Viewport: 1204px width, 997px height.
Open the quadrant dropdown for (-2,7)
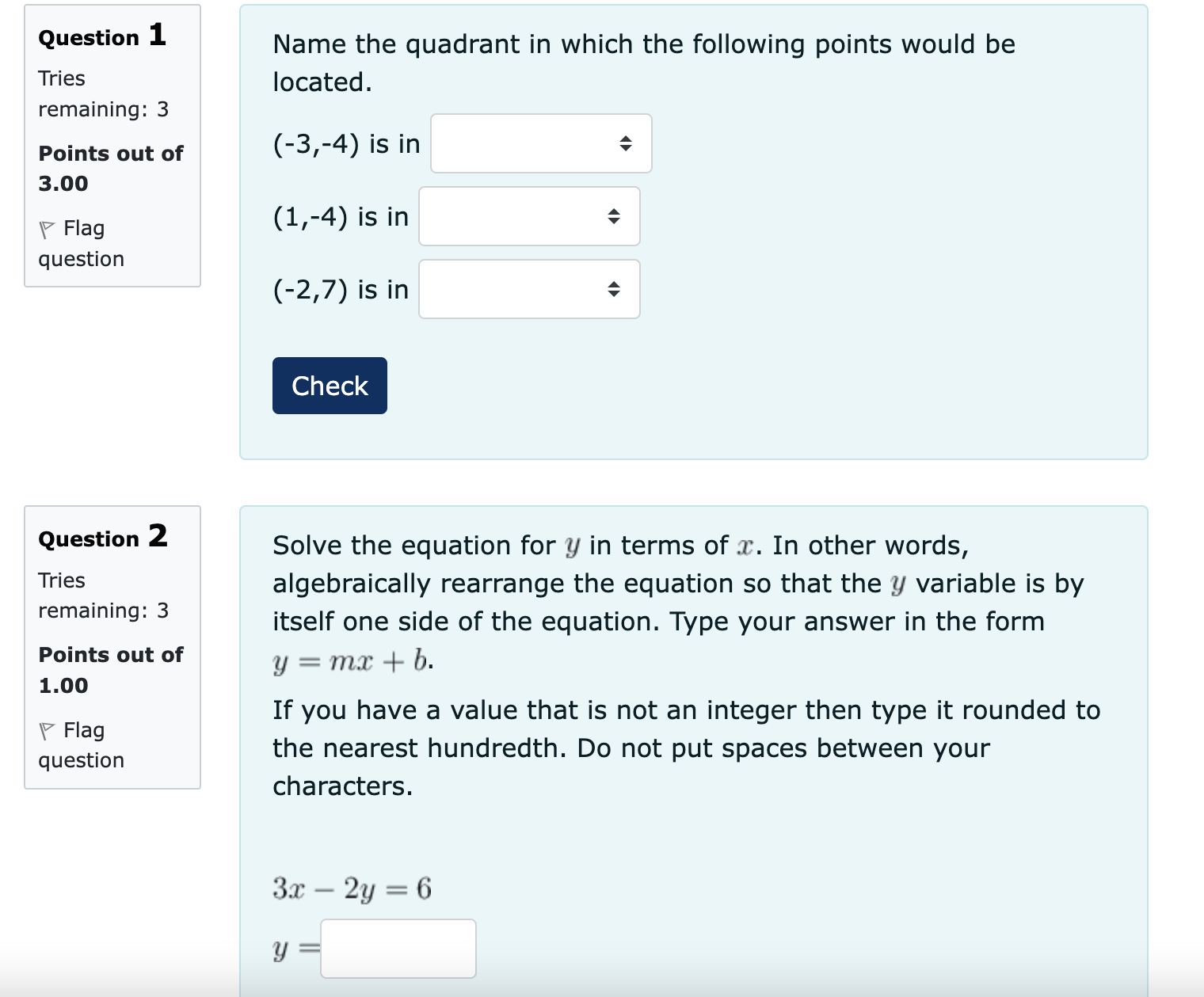(529, 289)
